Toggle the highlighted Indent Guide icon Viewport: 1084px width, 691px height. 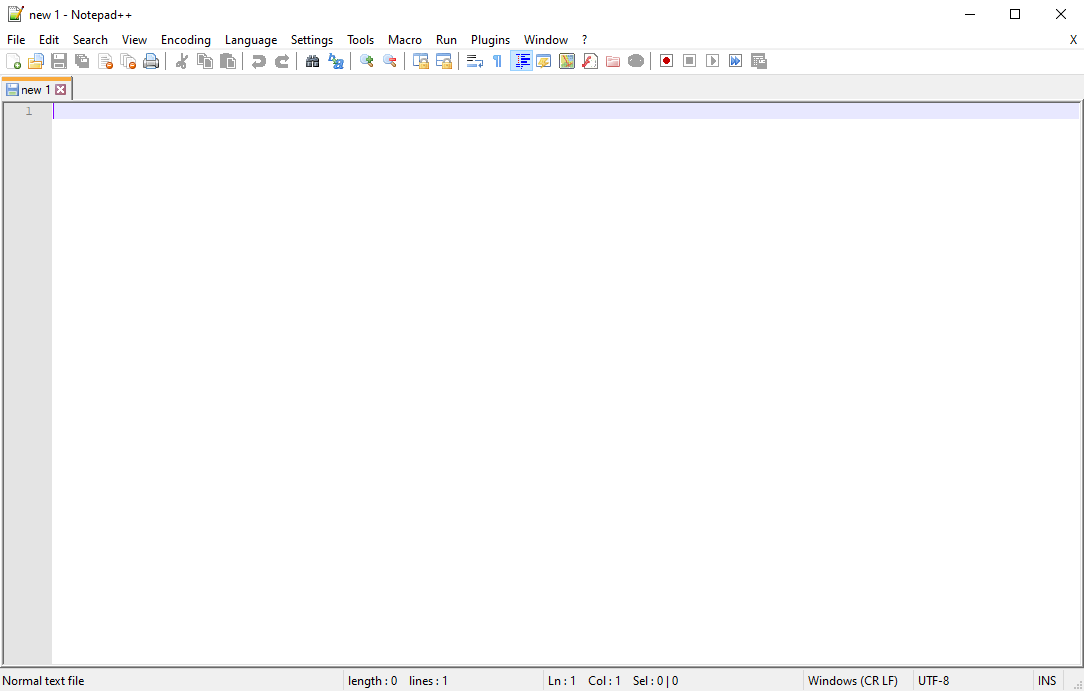pyautogui.click(x=521, y=61)
